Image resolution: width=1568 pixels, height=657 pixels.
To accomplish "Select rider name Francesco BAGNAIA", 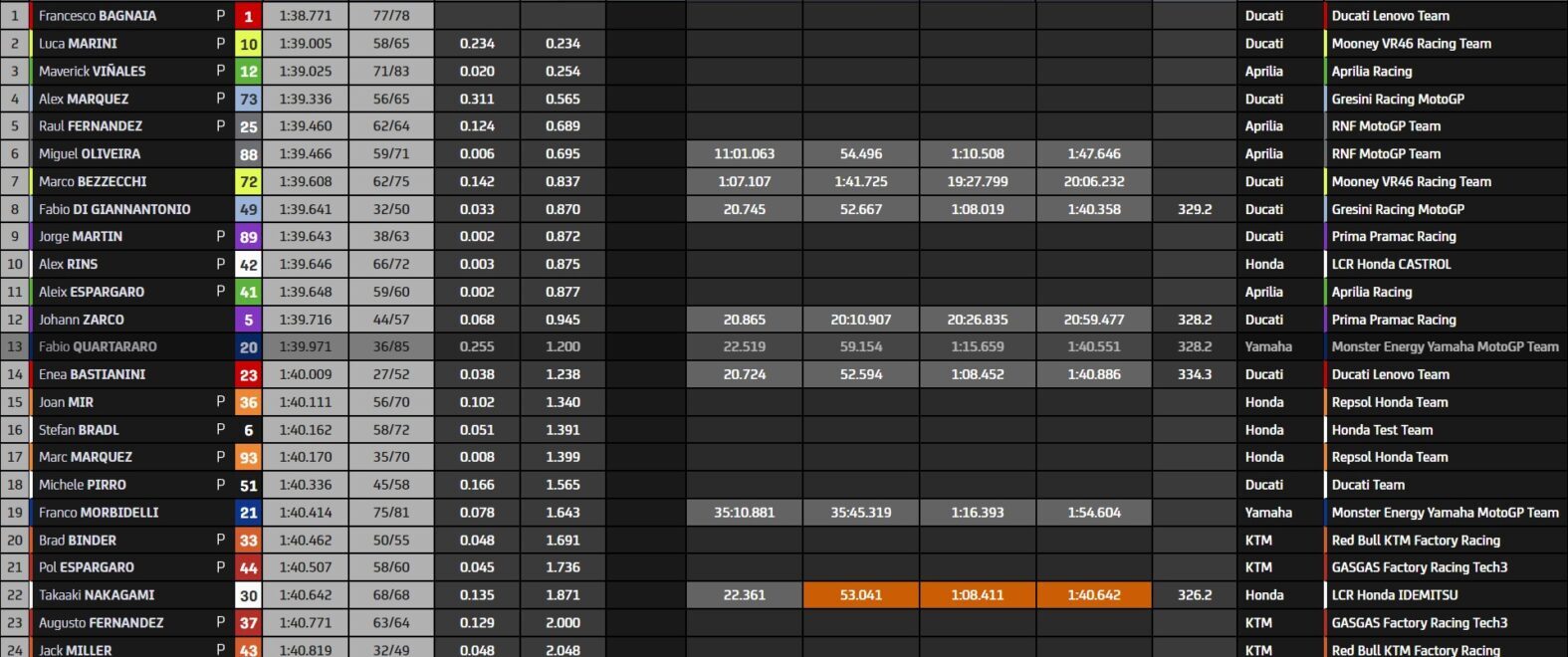I will tap(98, 16).
